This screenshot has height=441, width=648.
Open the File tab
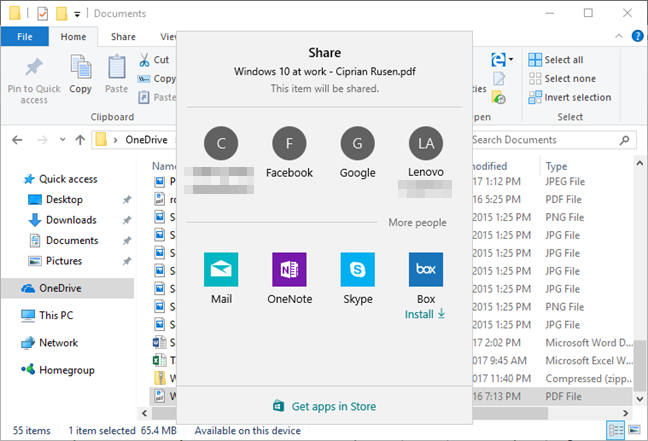coord(25,37)
